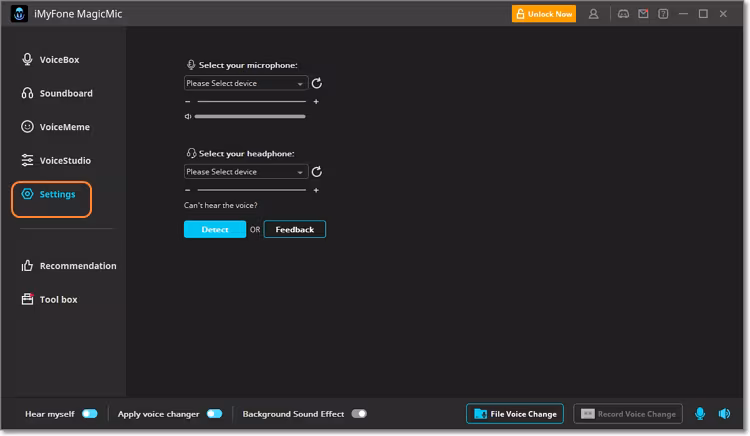Toggle the Apply voice changer switch

[x=215, y=414]
